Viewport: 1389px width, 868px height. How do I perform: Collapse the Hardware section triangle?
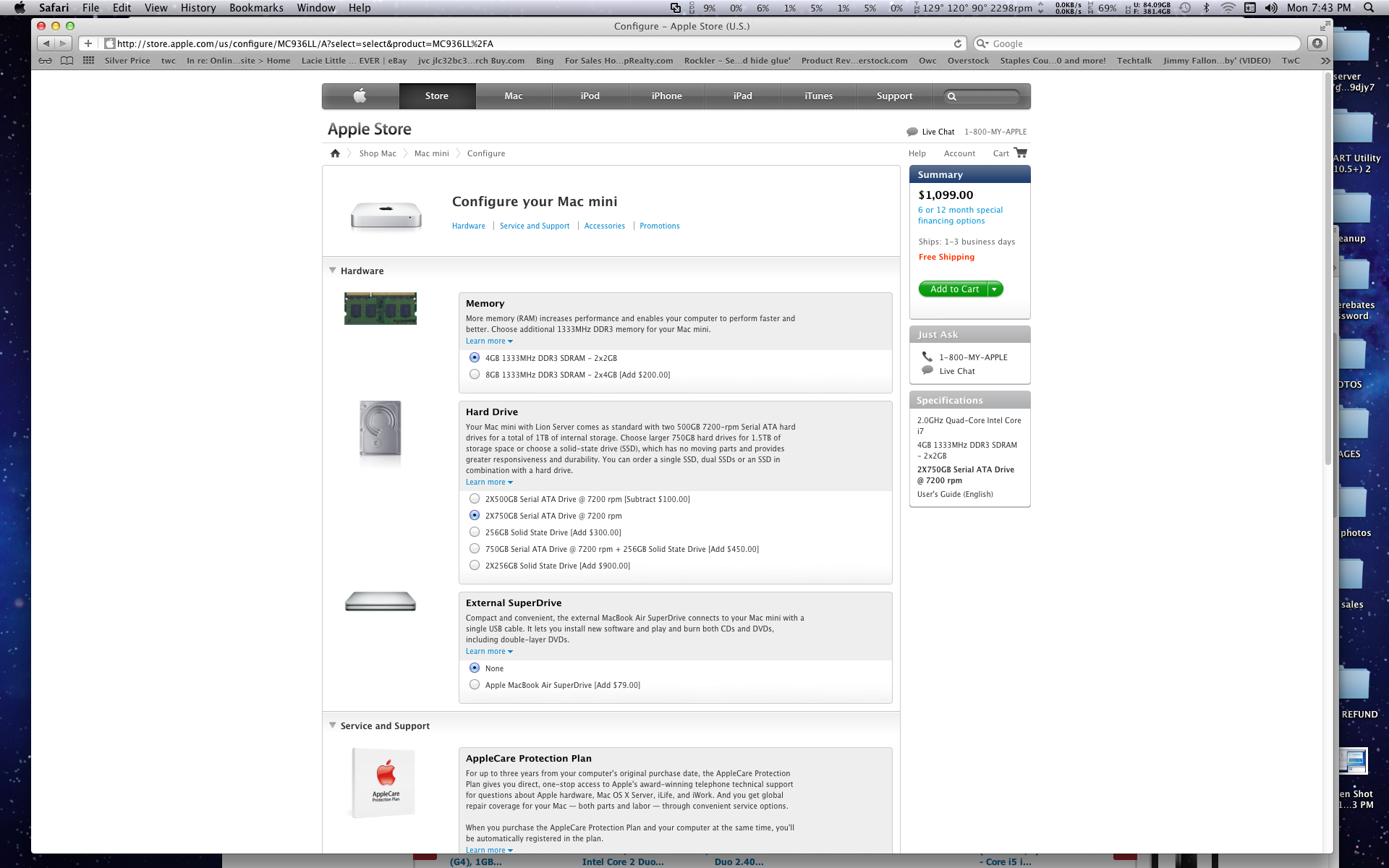point(333,271)
